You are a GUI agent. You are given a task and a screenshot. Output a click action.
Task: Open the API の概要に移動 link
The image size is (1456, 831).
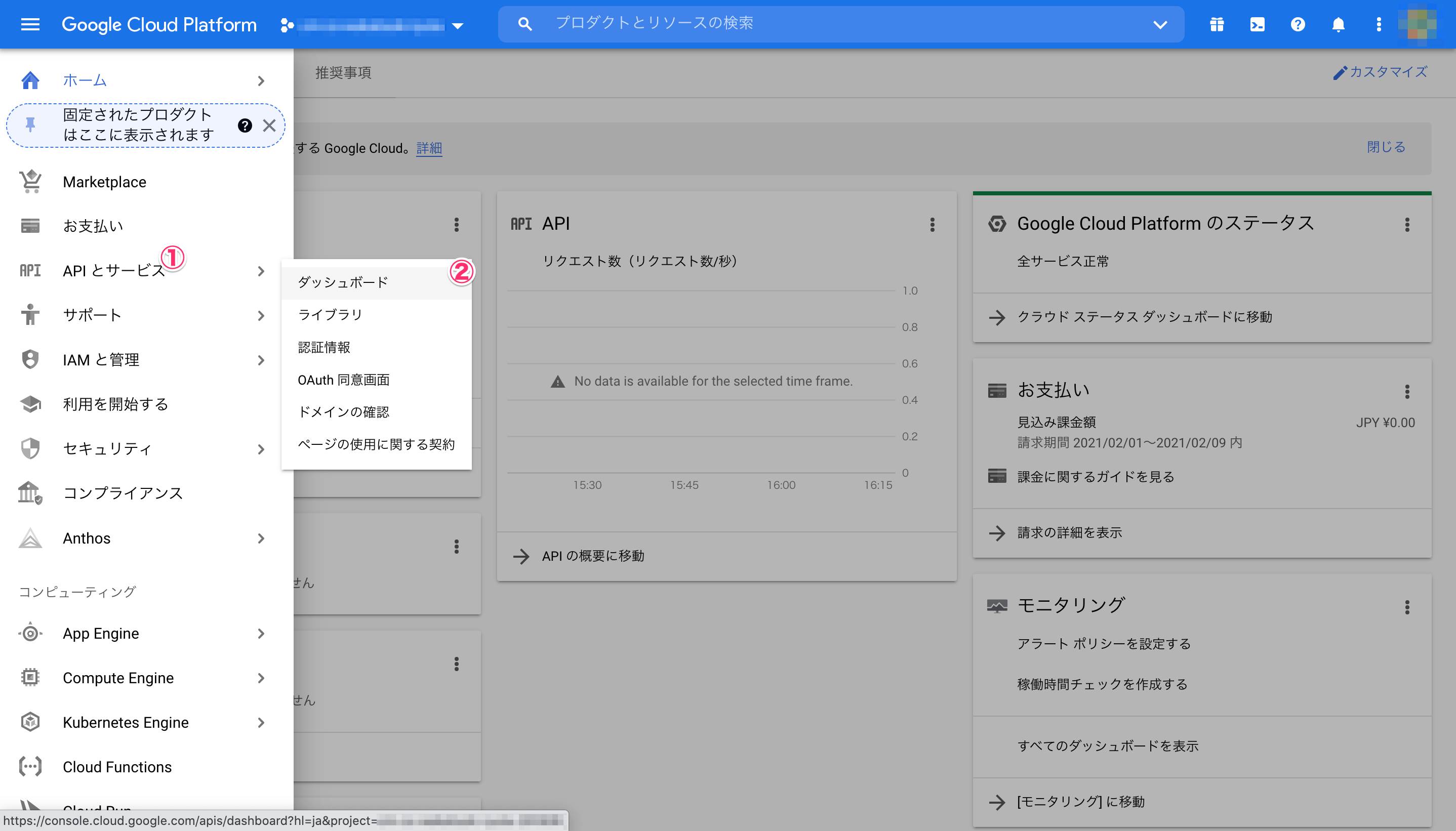(x=592, y=556)
